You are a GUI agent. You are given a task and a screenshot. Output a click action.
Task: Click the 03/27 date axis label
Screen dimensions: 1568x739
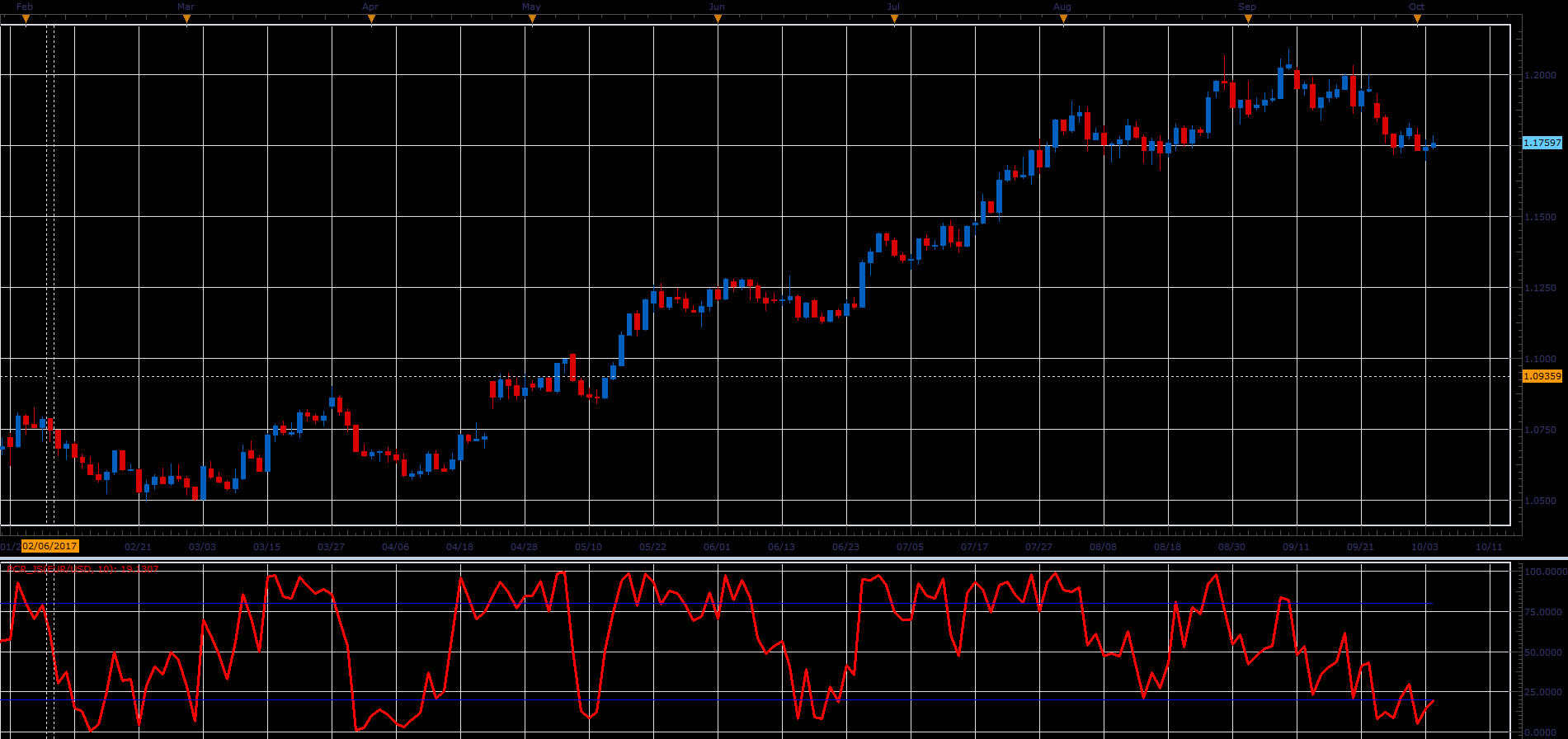point(331,547)
